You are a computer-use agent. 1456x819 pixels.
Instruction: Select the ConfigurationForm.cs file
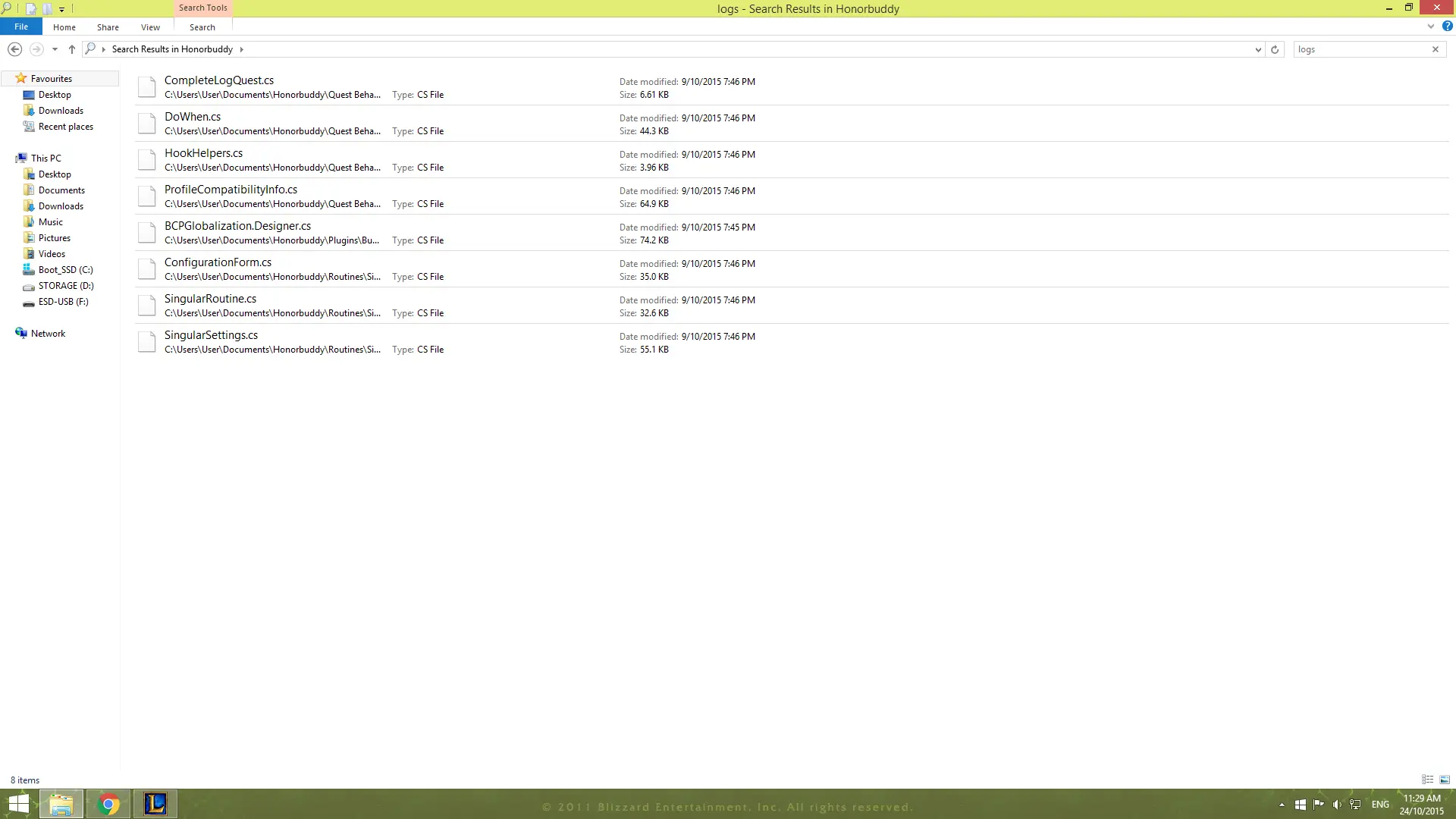click(792, 269)
